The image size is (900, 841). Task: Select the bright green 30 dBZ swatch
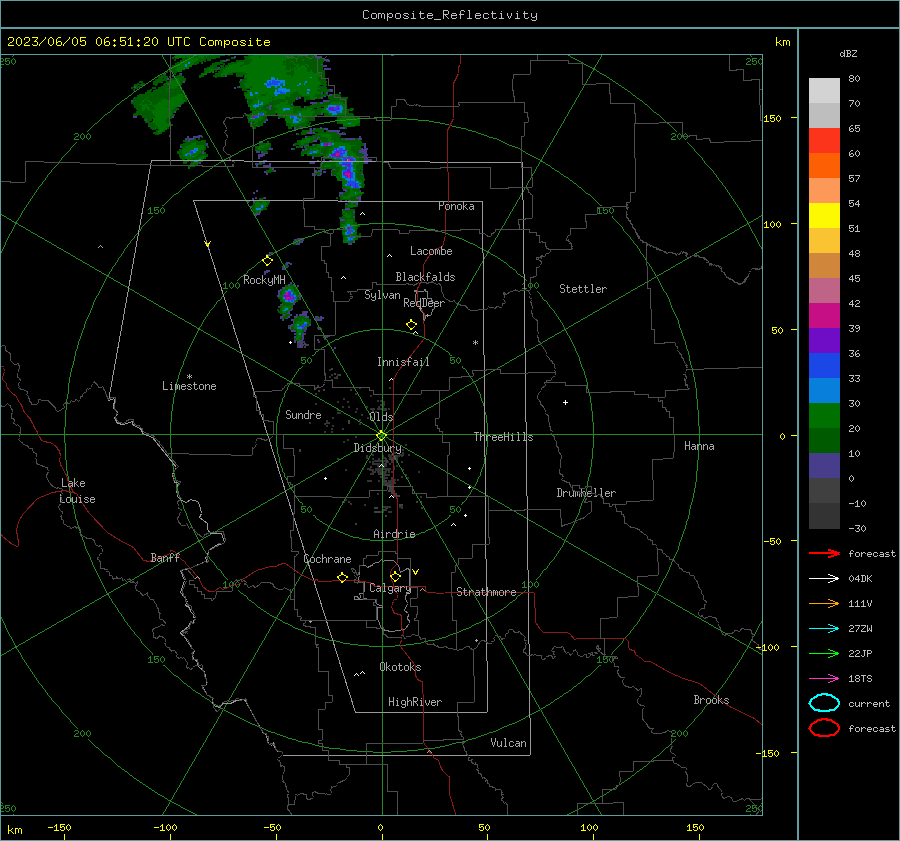824,415
